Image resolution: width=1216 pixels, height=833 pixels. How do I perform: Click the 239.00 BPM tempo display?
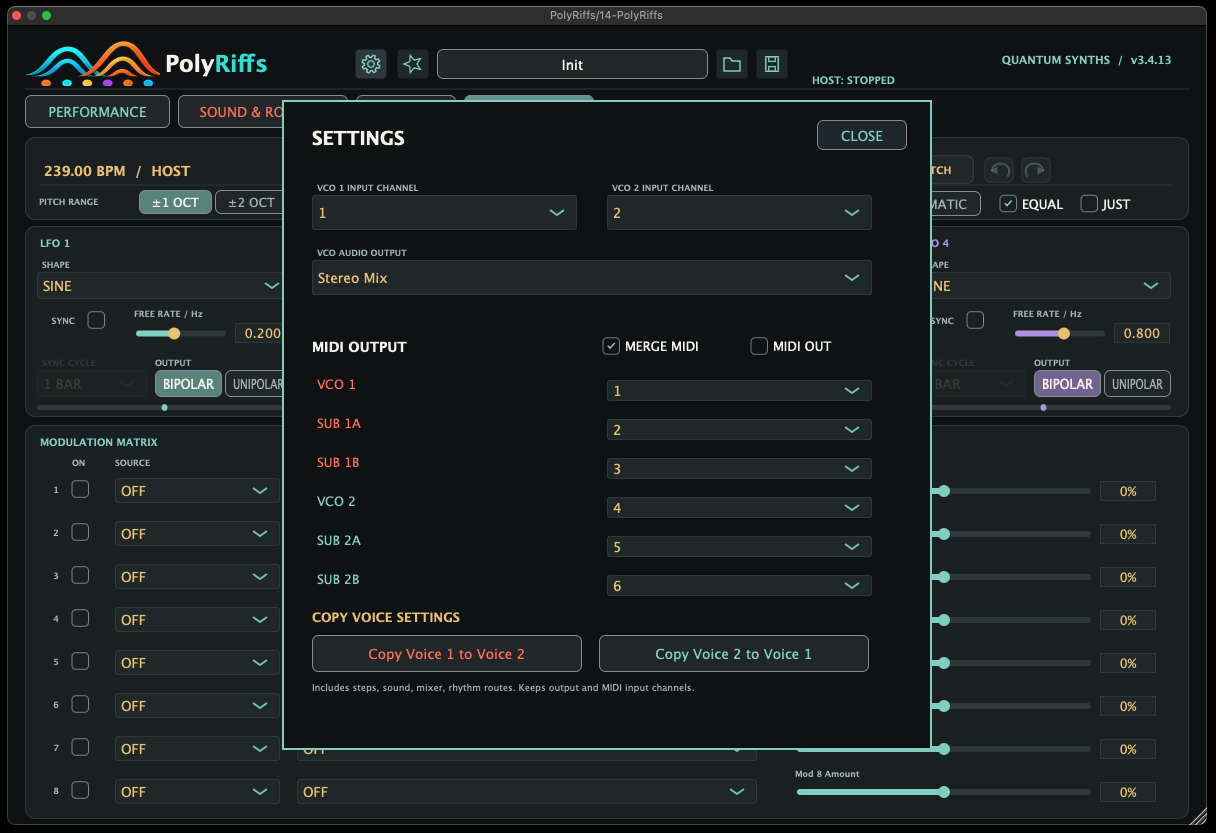(x=85, y=171)
